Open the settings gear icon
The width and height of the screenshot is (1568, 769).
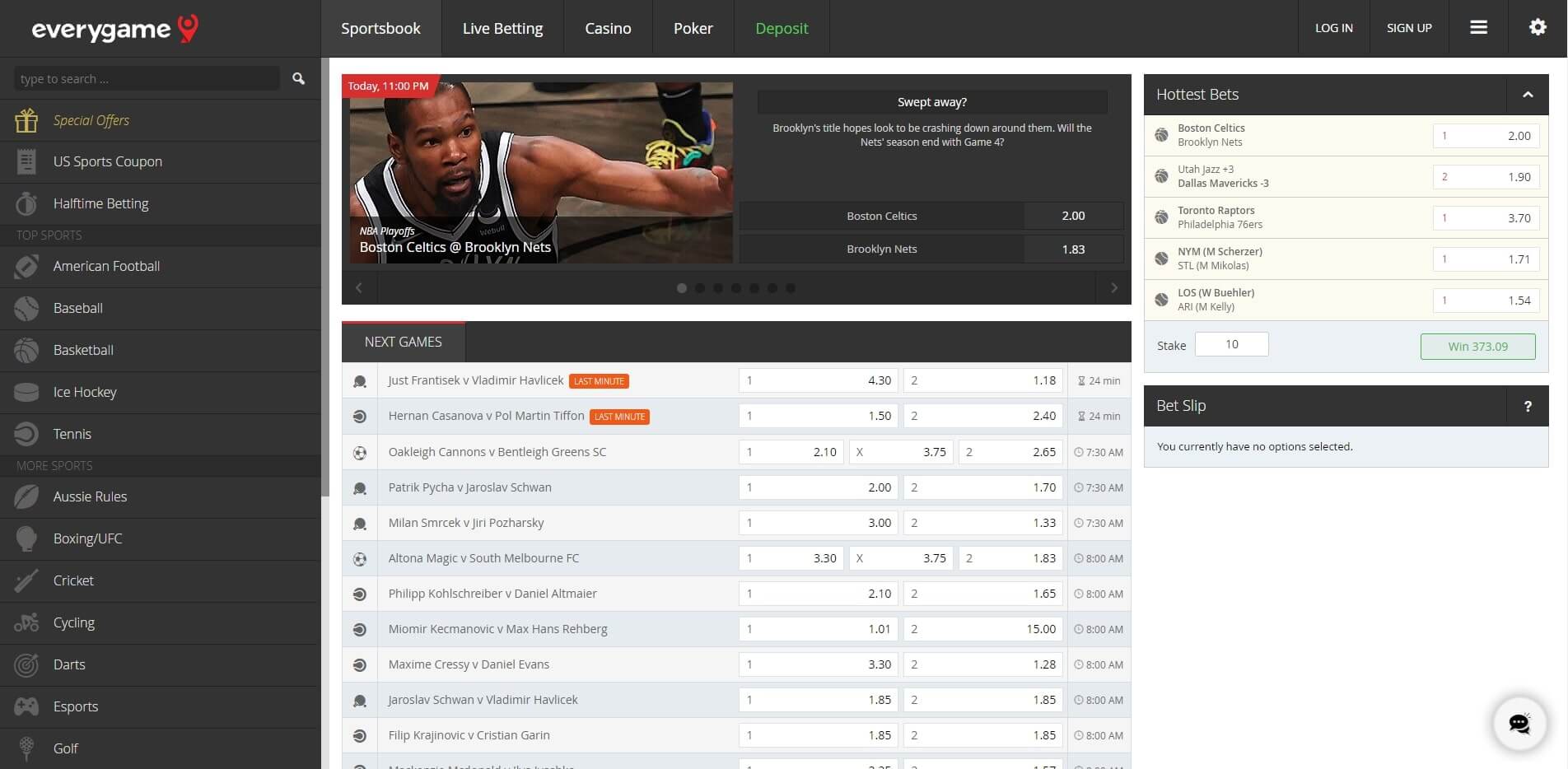pyautogui.click(x=1538, y=28)
